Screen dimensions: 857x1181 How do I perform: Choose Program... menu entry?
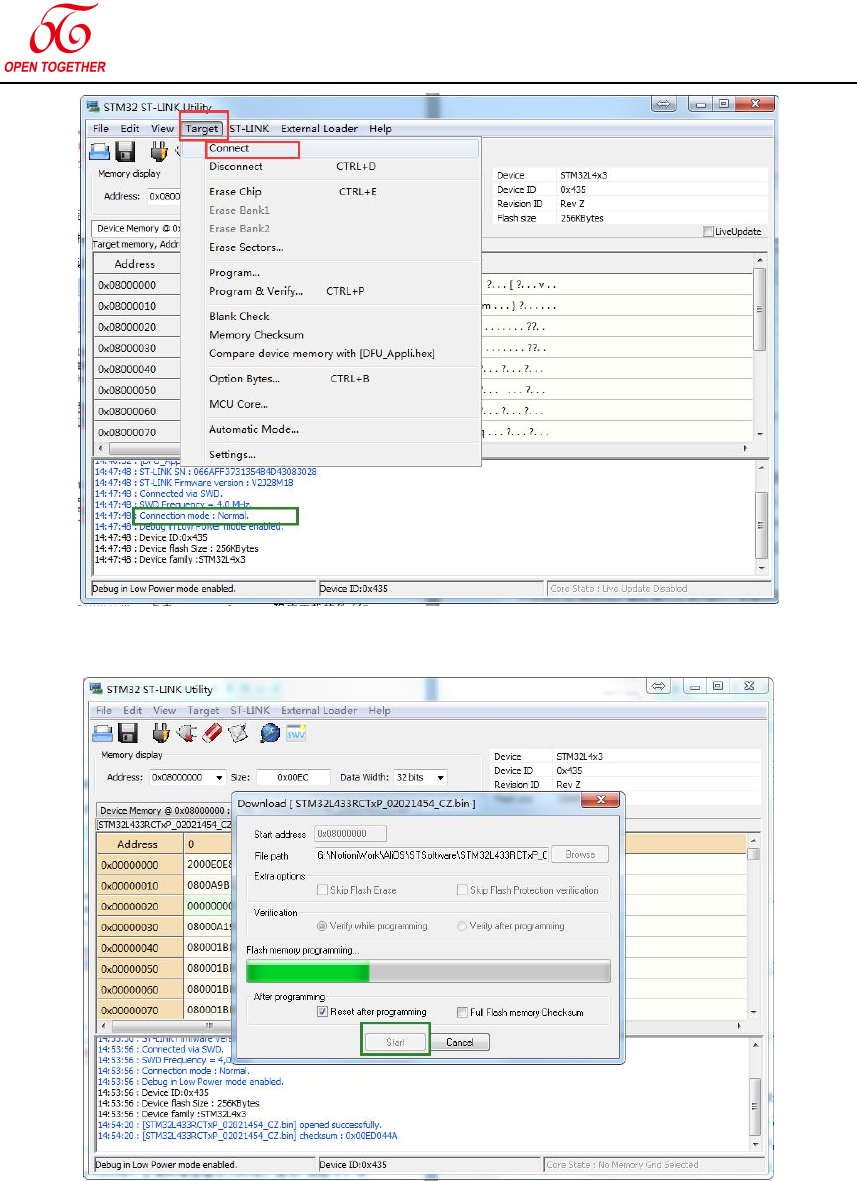click(343, 273)
